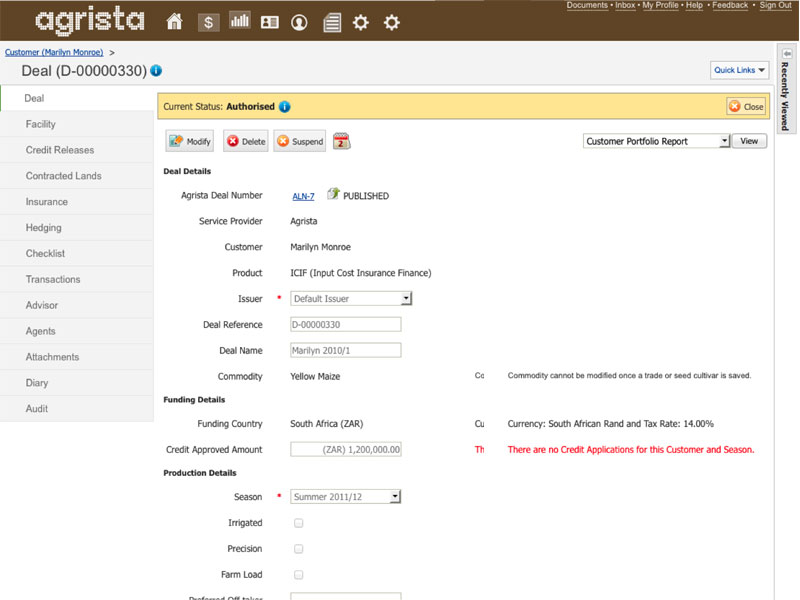Open the Diary tab
The image size is (800, 600).
pos(77,383)
